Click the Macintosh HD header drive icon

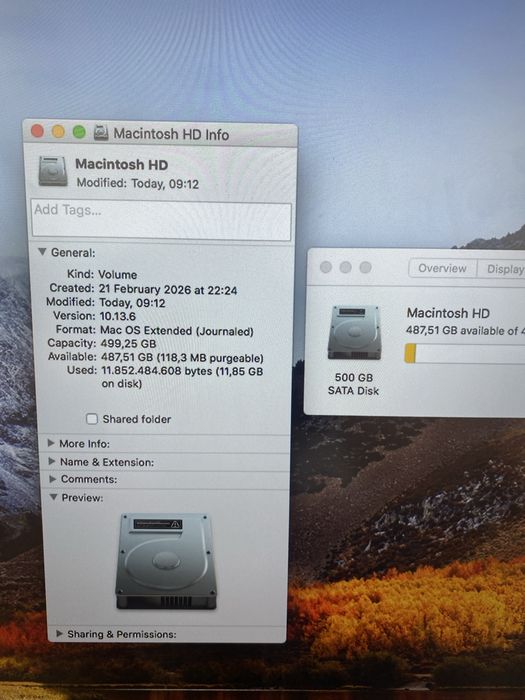coord(53,171)
